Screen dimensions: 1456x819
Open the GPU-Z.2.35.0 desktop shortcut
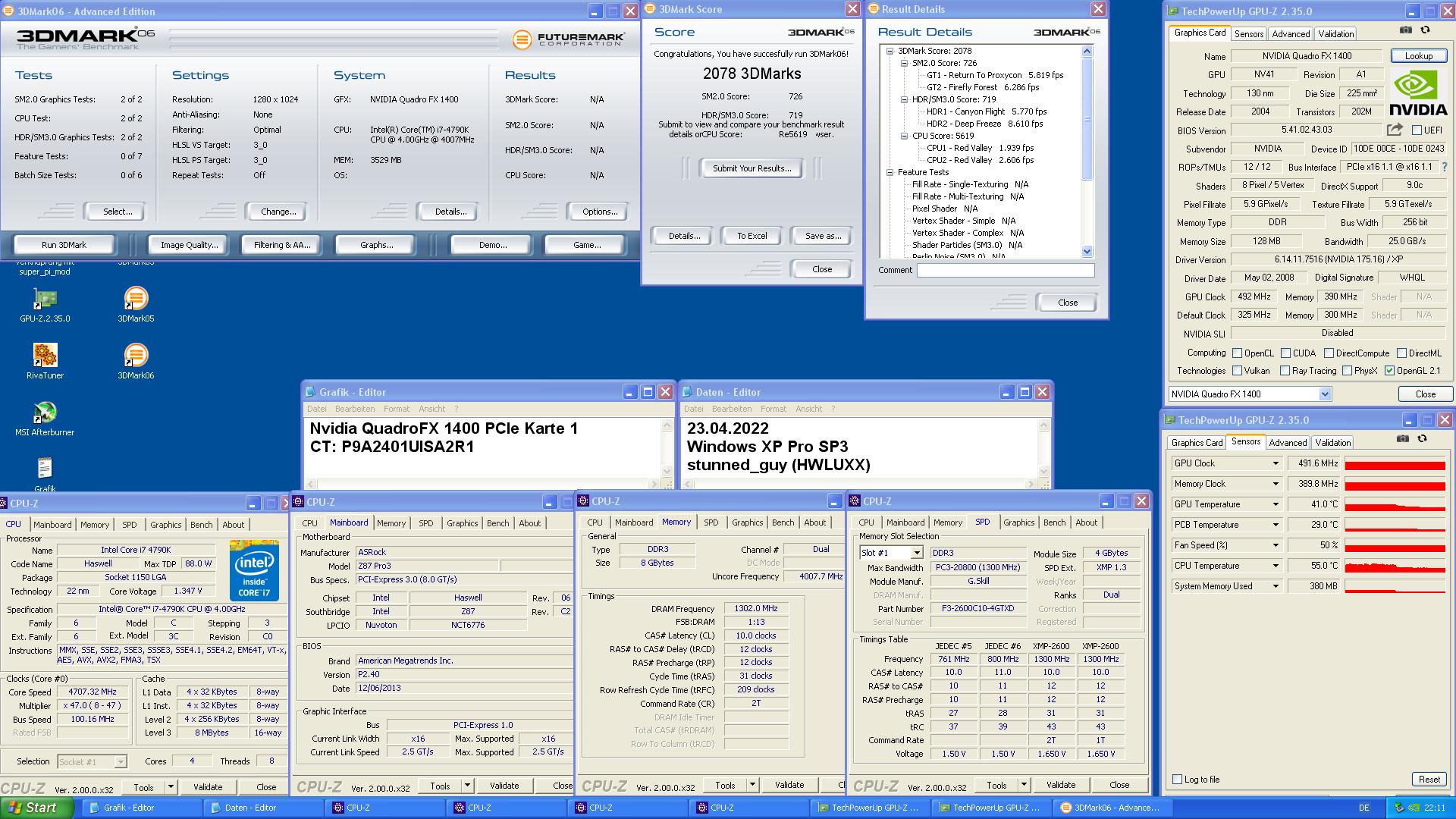[x=45, y=304]
